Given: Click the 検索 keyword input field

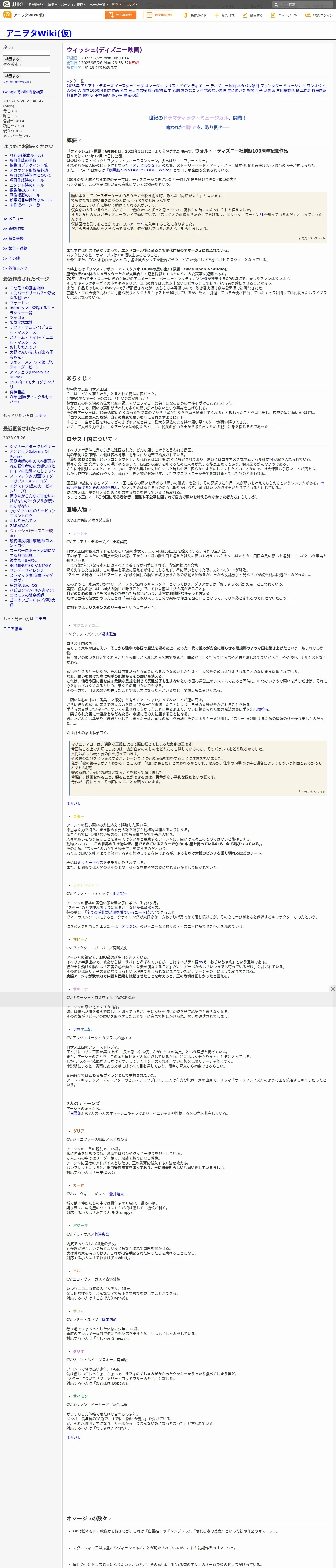Looking at the screenshot, I should click(26, 53).
